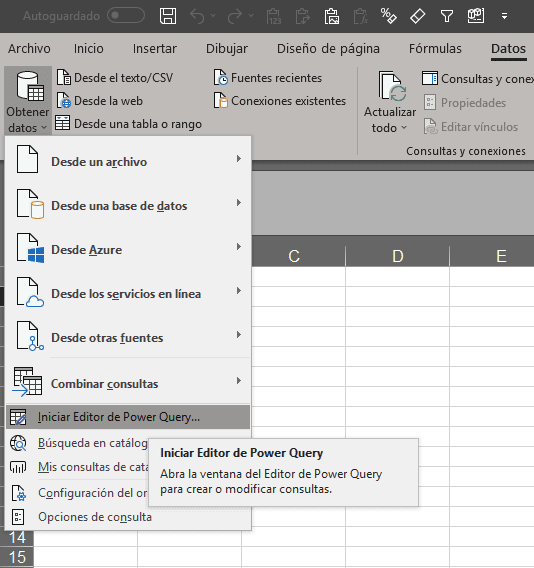This screenshot has width=534, height=568.
Task: Open the customize quick access toolbar dropdown
Action: tap(504, 16)
